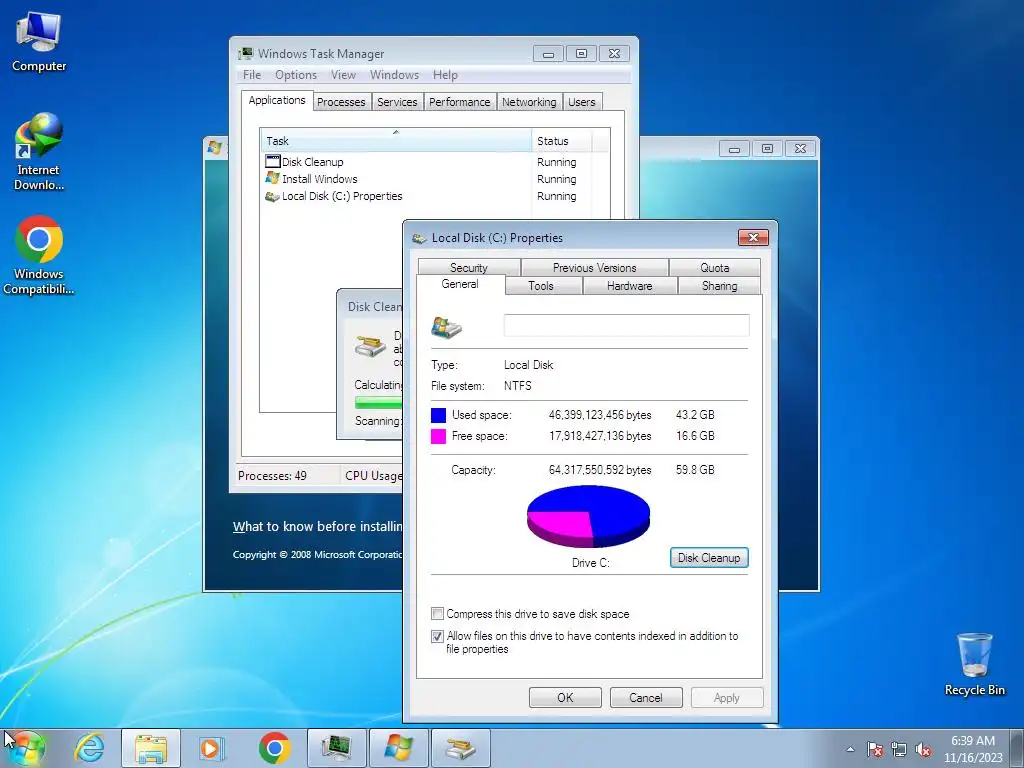
Task: Show hidden tray icons arrow
Action: coord(850,749)
